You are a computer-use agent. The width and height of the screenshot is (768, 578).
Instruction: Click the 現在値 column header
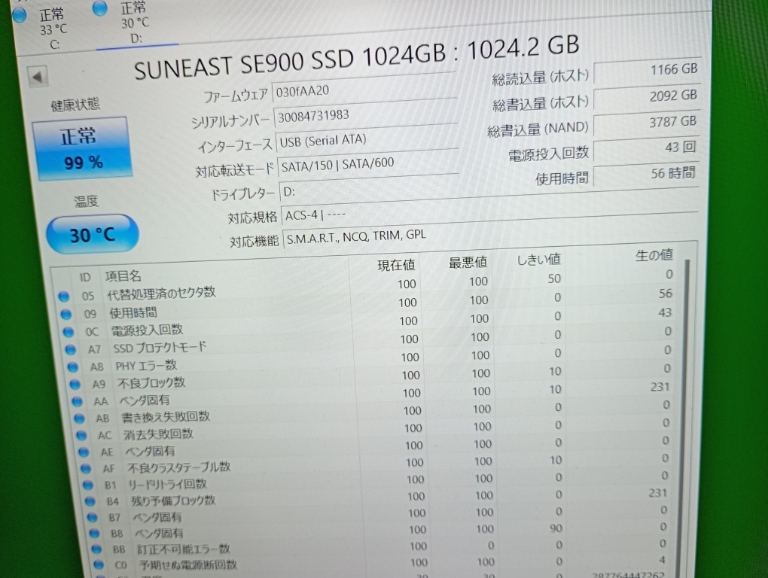click(396, 265)
